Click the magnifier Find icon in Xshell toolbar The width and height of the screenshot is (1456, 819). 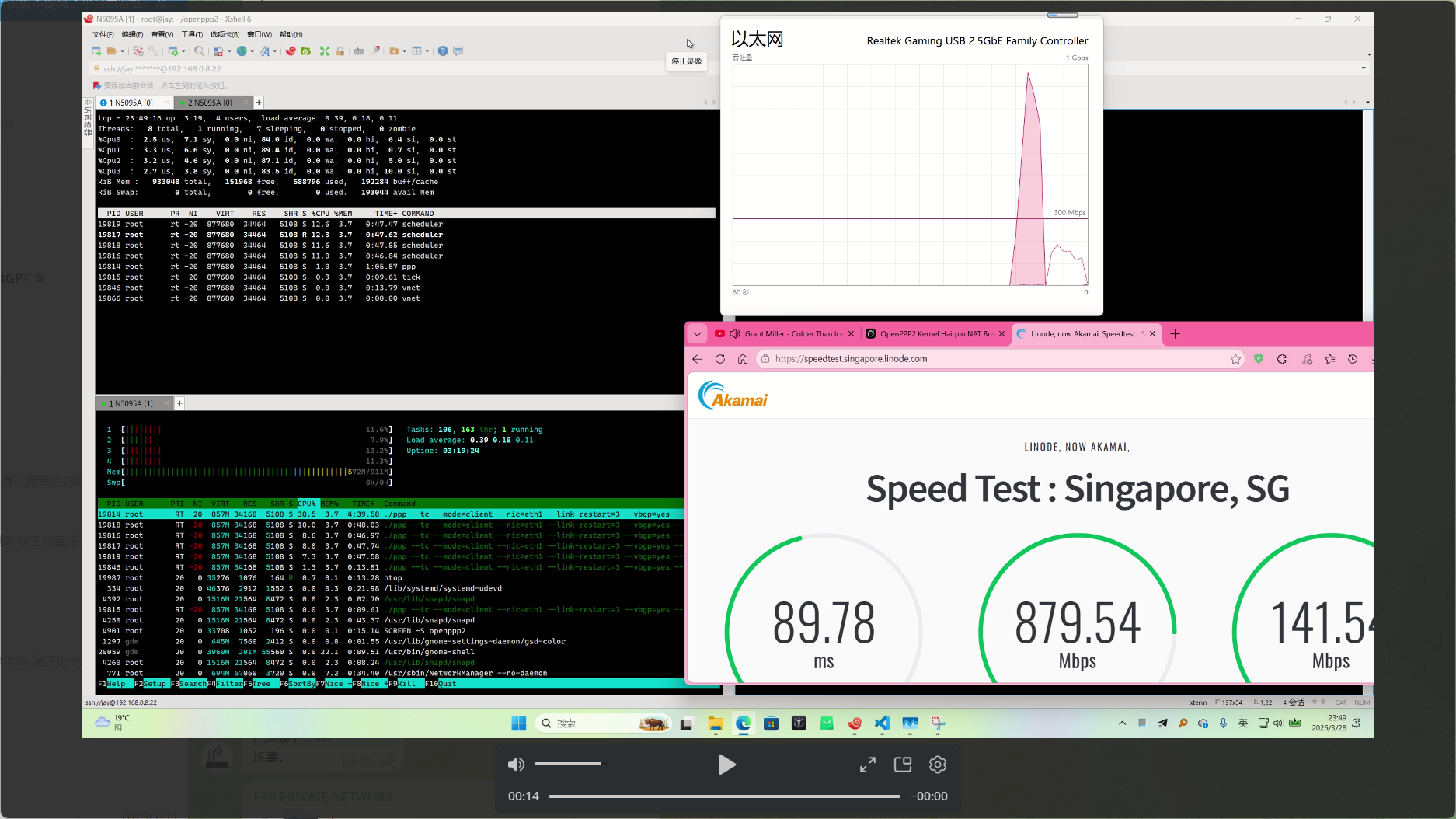(199, 51)
